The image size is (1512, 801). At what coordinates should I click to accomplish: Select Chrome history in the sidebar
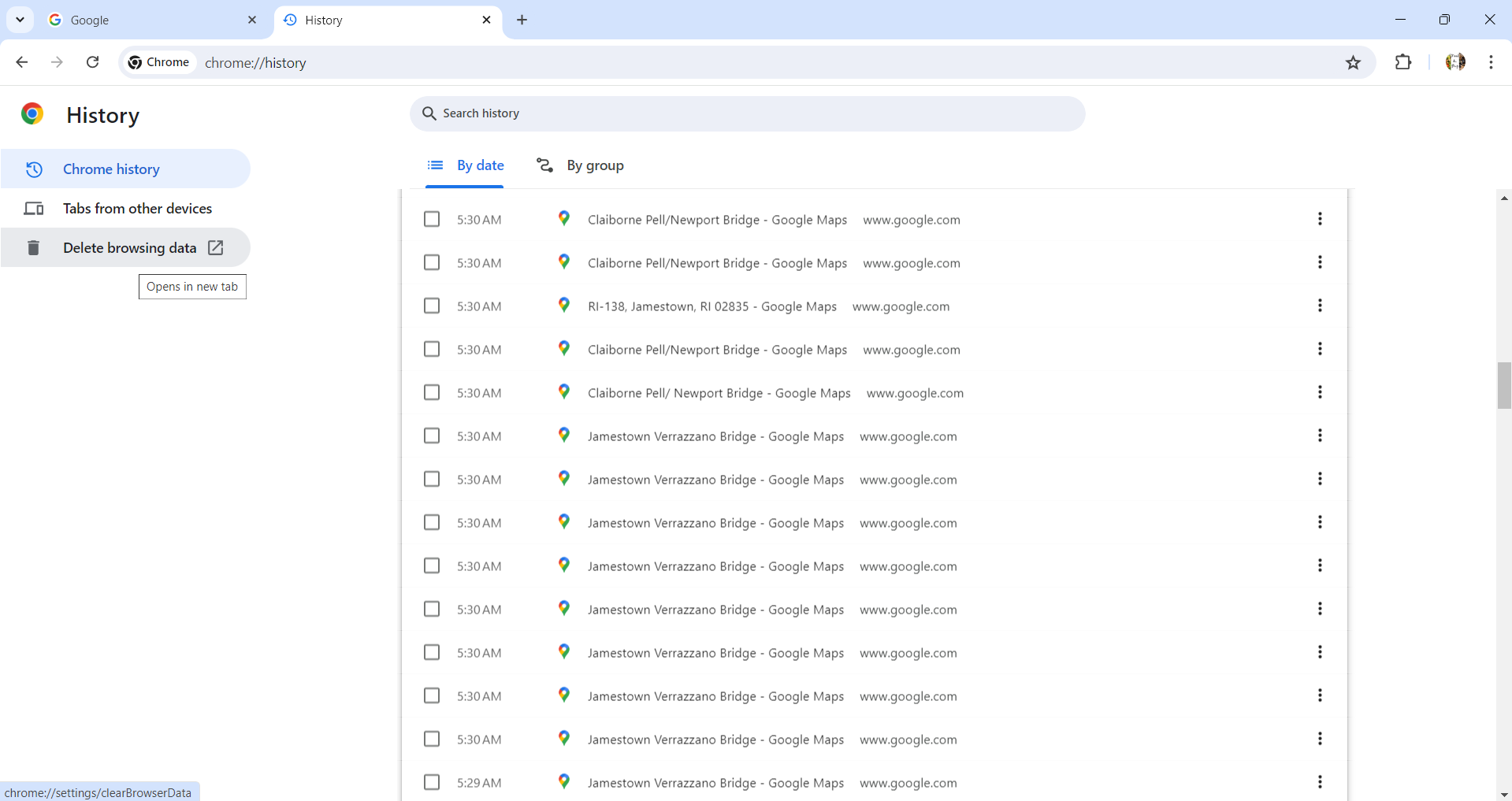125,169
